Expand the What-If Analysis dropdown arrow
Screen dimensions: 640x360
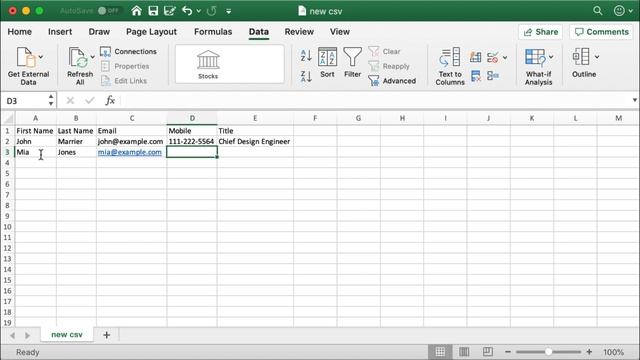[551, 57]
